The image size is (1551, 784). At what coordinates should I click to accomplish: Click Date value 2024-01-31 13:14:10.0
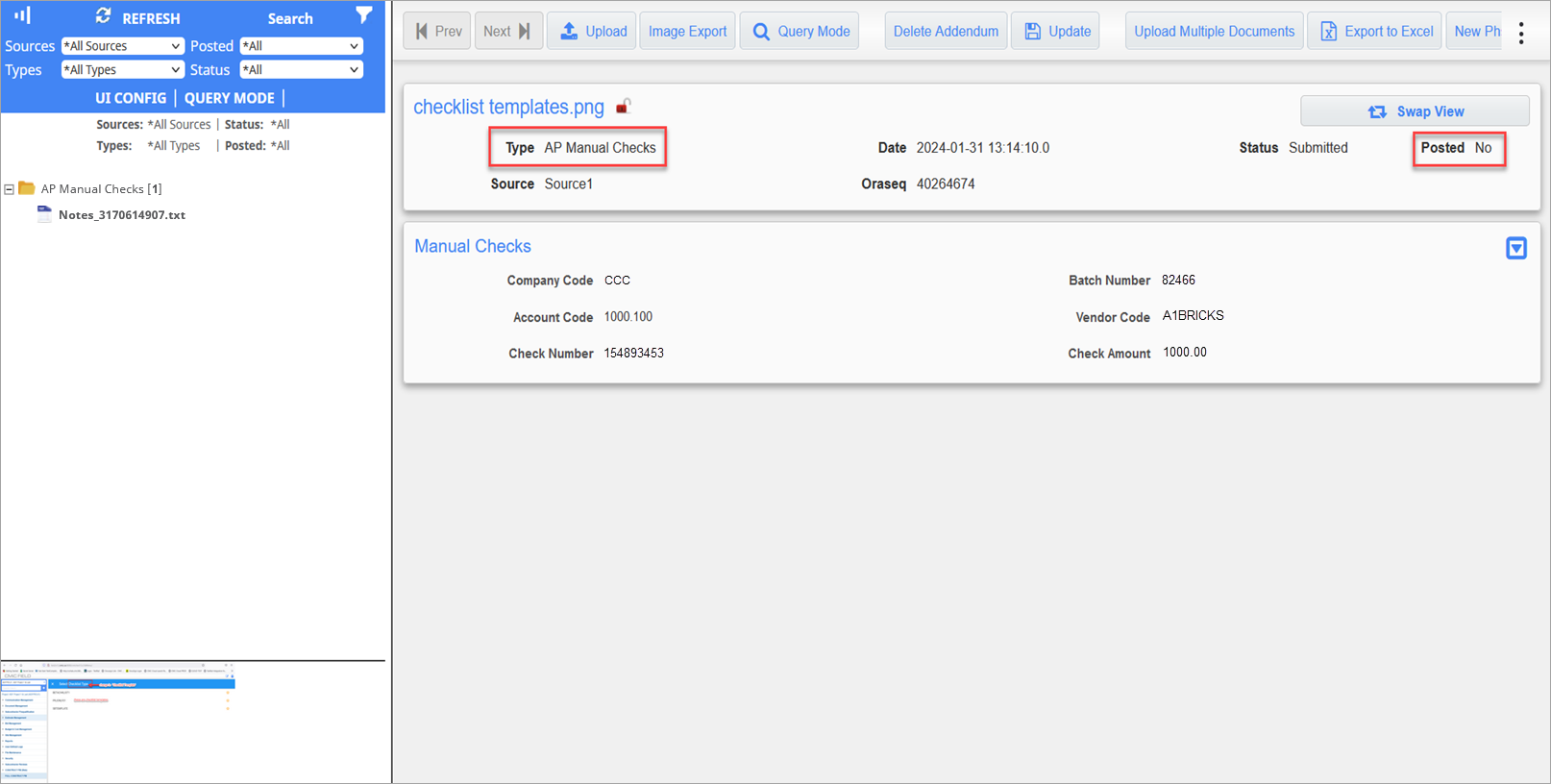click(982, 148)
